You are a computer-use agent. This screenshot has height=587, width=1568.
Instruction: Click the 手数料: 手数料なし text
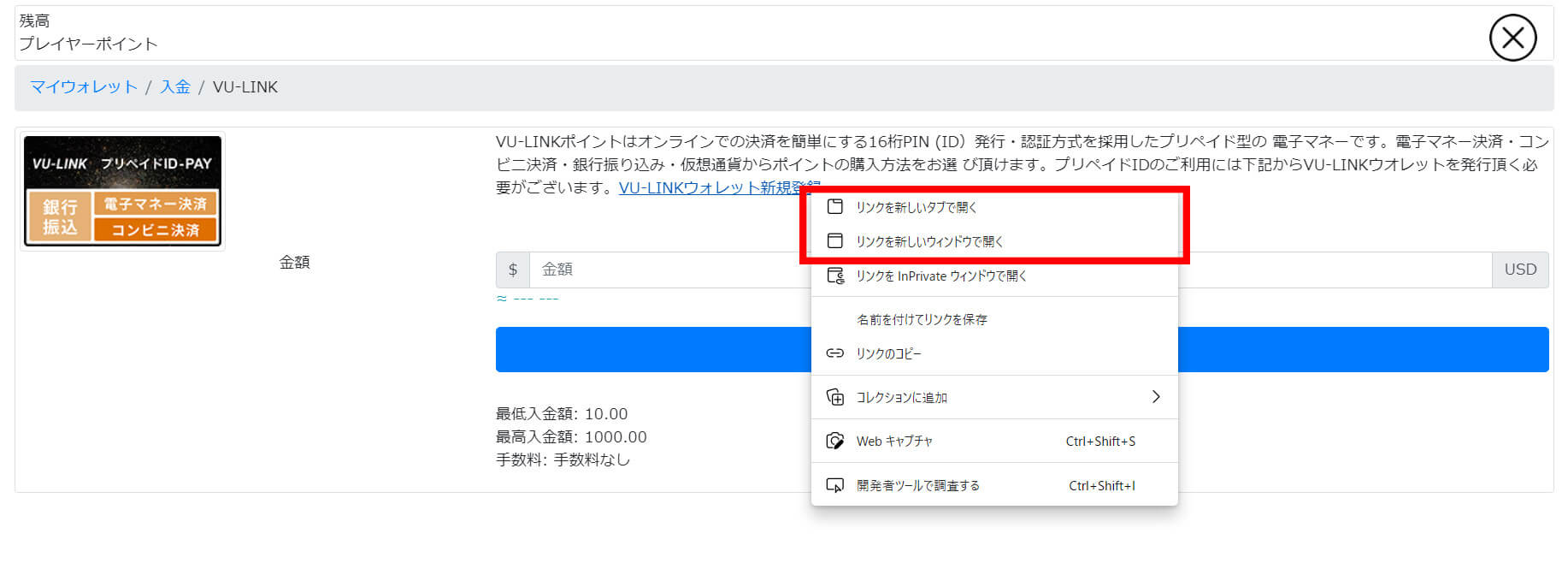pos(563,460)
